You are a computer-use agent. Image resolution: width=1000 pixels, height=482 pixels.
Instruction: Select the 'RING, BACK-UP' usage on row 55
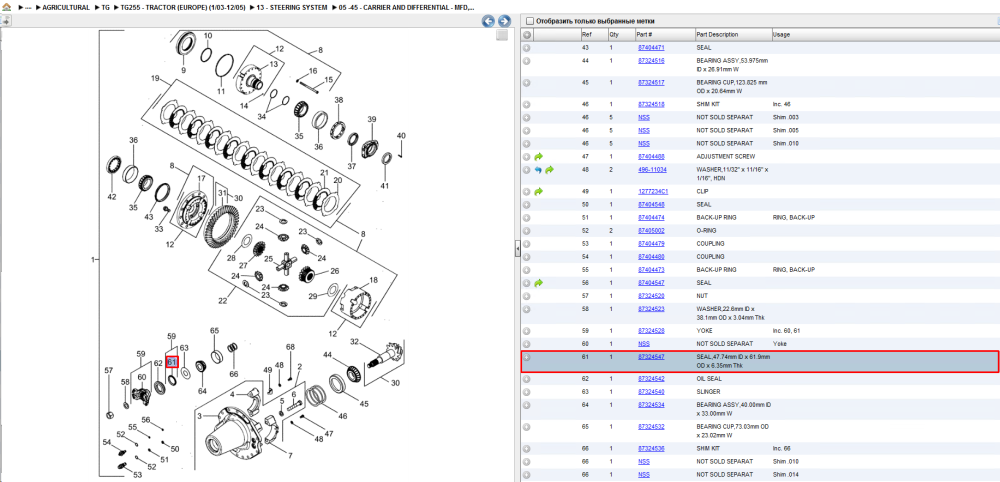pyautogui.click(x=793, y=270)
